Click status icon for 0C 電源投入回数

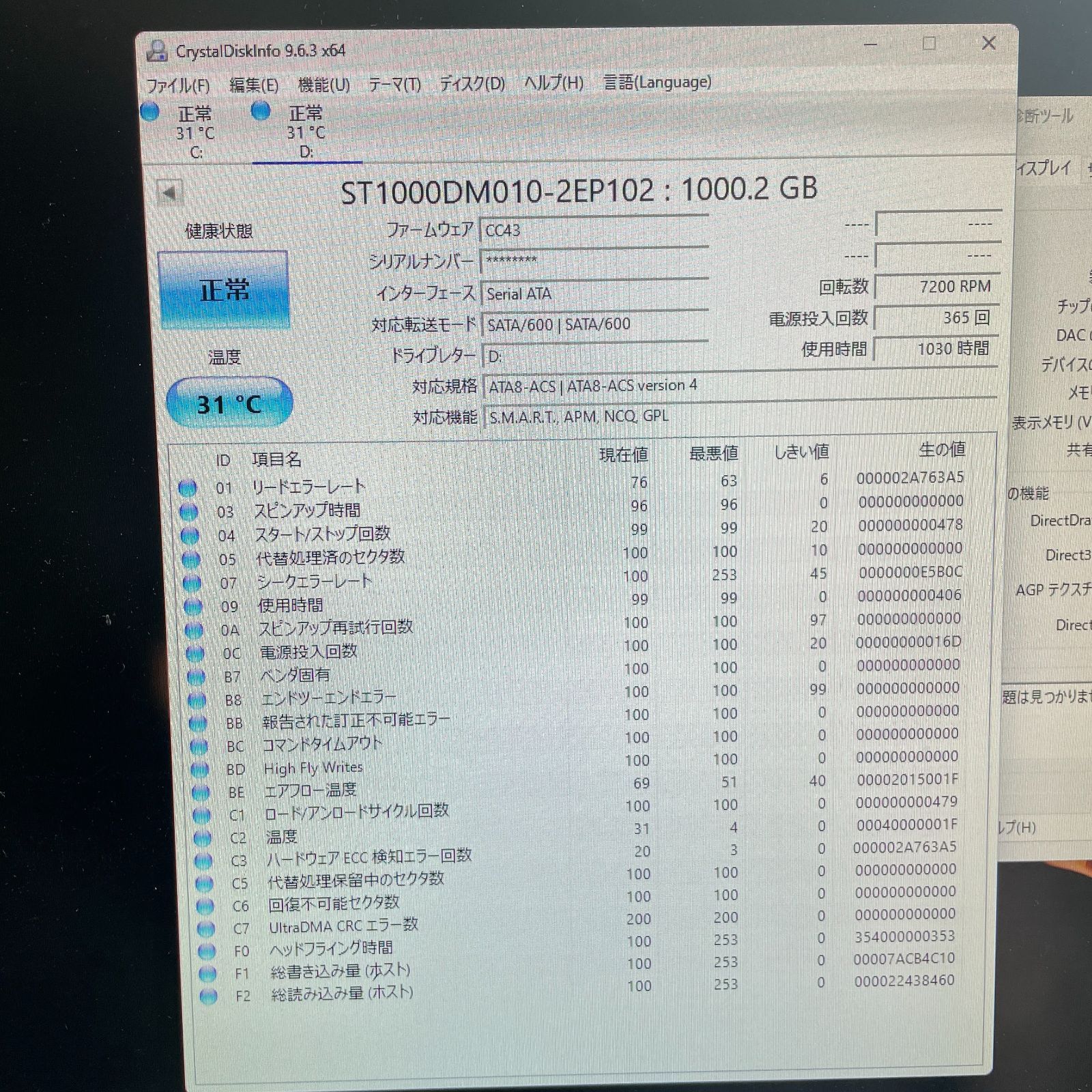(x=195, y=653)
